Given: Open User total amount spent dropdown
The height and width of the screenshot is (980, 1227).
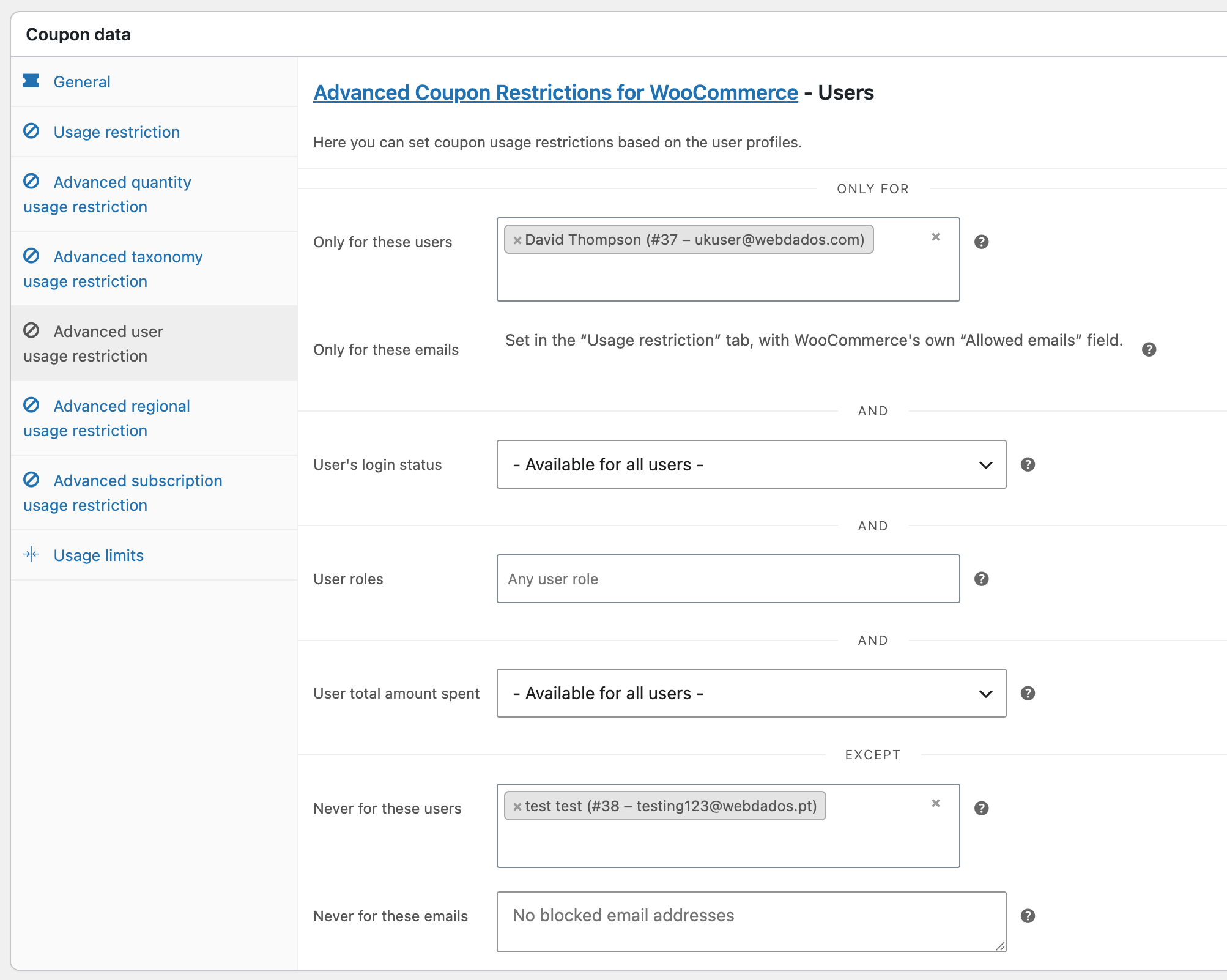Looking at the screenshot, I should pyautogui.click(x=751, y=693).
